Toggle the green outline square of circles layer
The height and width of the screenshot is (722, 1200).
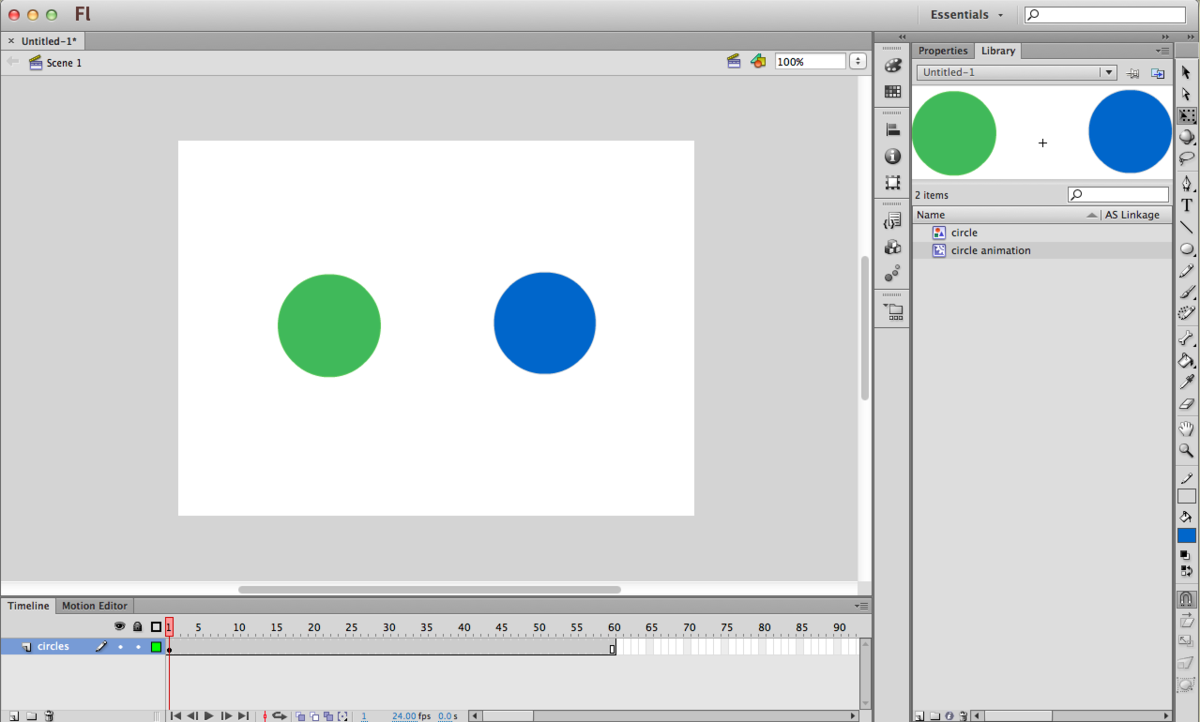[156, 647]
